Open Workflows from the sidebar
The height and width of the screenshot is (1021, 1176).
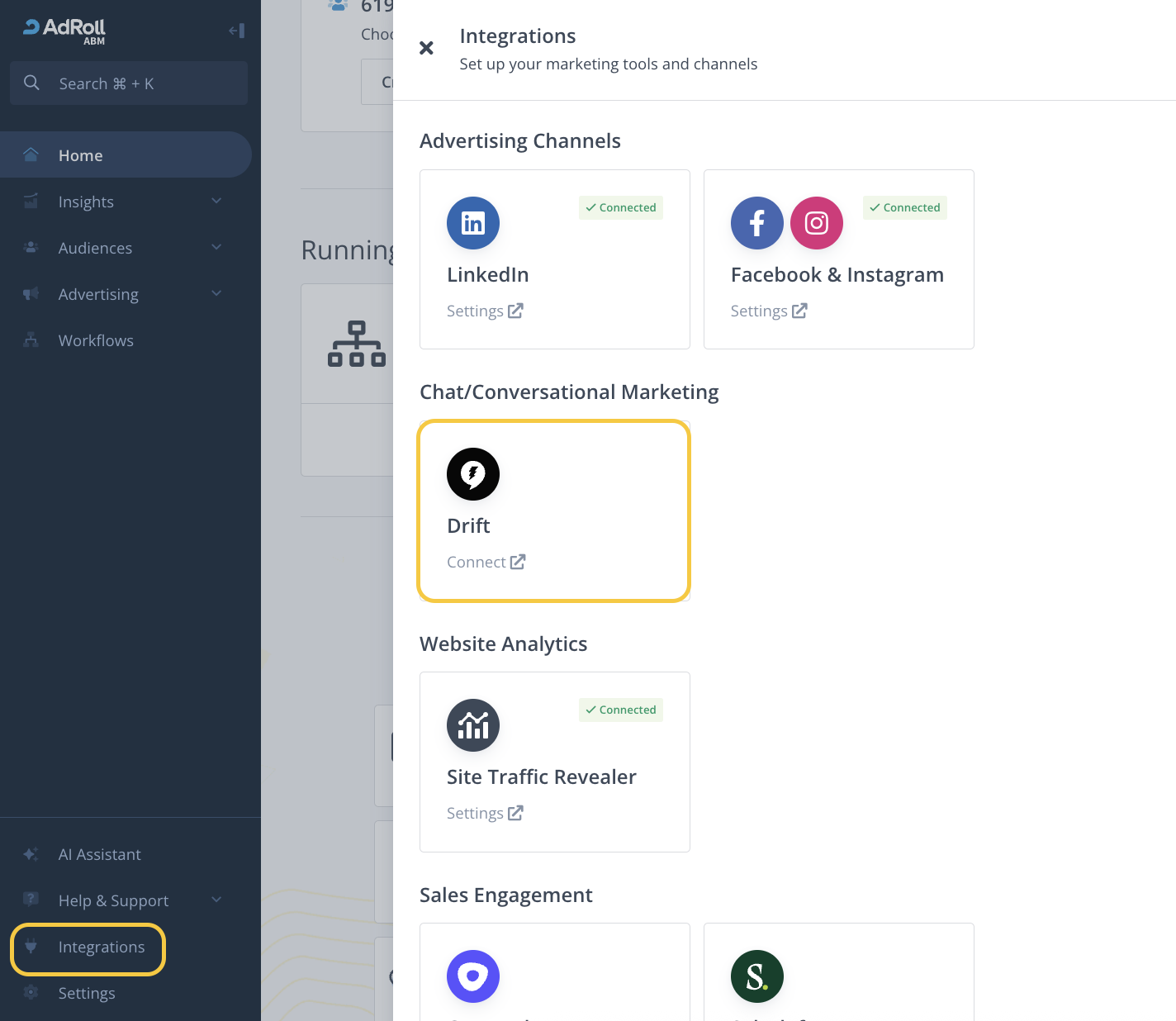[96, 340]
